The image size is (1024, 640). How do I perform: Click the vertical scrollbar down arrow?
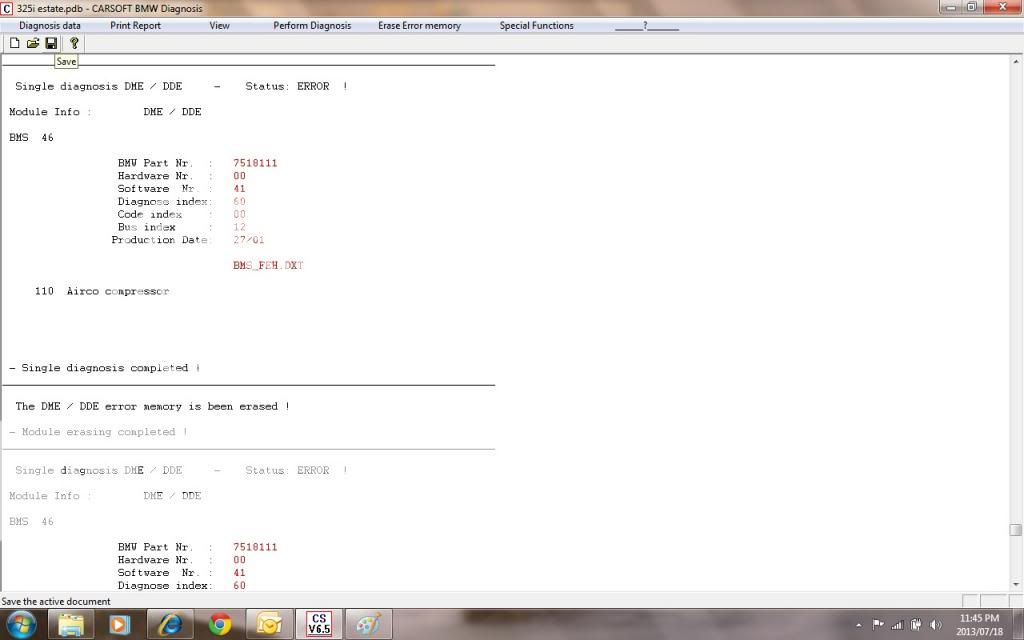(1015, 585)
